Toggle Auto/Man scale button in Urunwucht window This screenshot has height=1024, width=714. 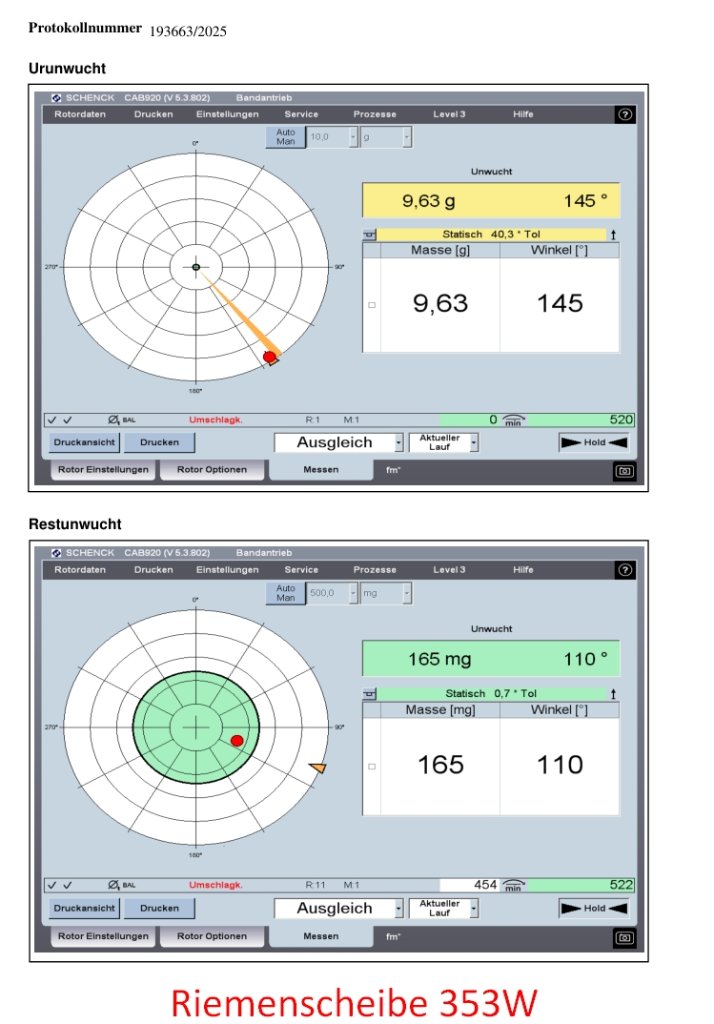coord(286,137)
